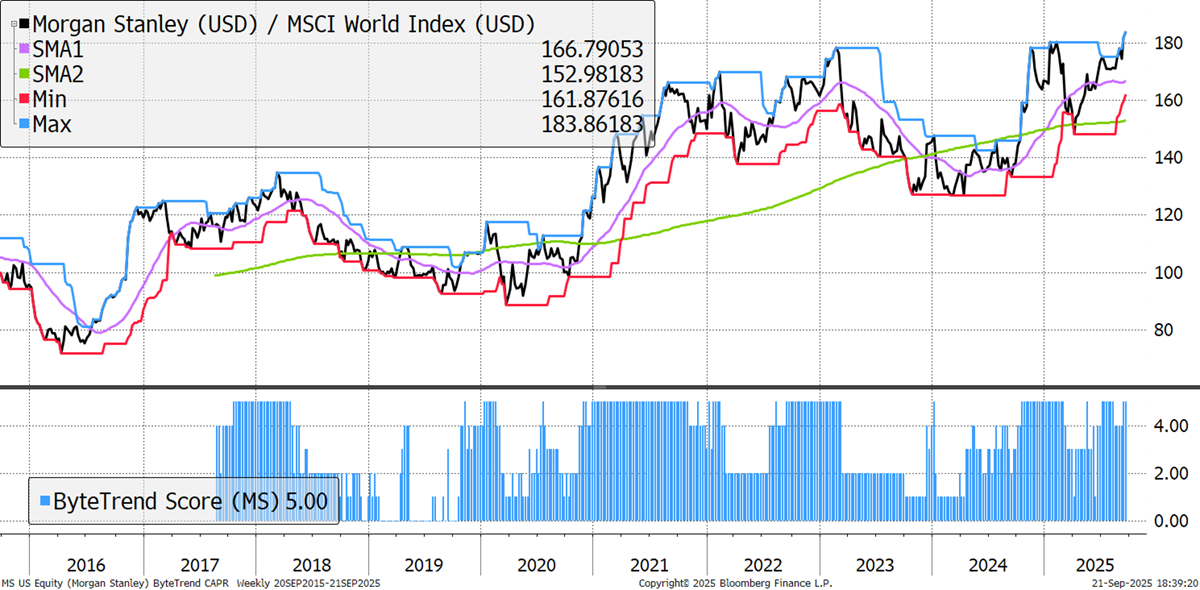1200x590 pixels.
Task: Select the SMA2 value 152.98183
Action: click(590, 73)
